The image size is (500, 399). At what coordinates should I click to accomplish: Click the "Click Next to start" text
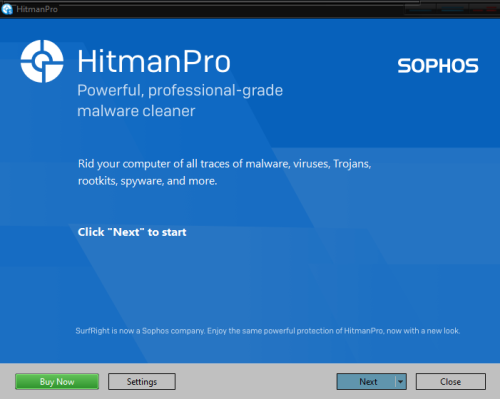(132, 232)
